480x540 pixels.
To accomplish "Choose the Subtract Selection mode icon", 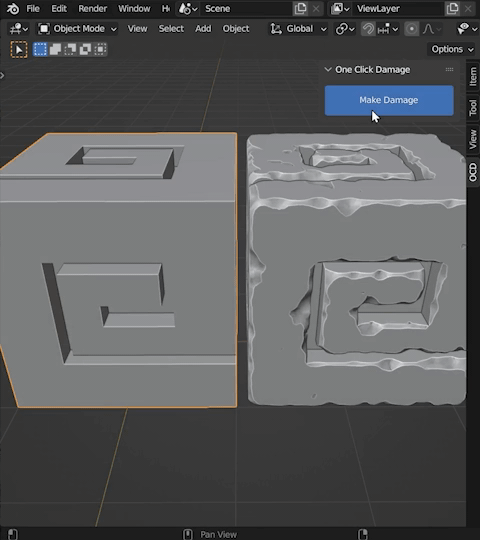I will click(x=70, y=49).
